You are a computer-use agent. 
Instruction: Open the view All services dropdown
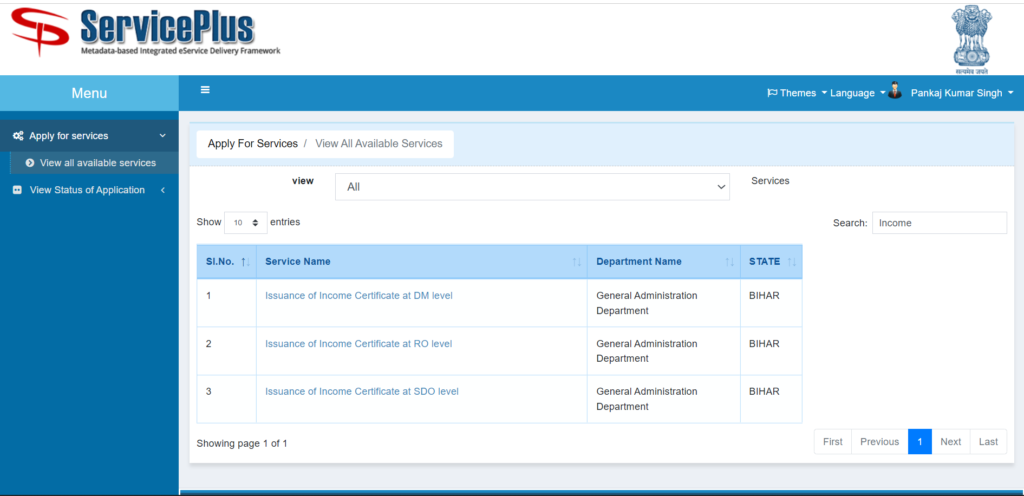532,187
